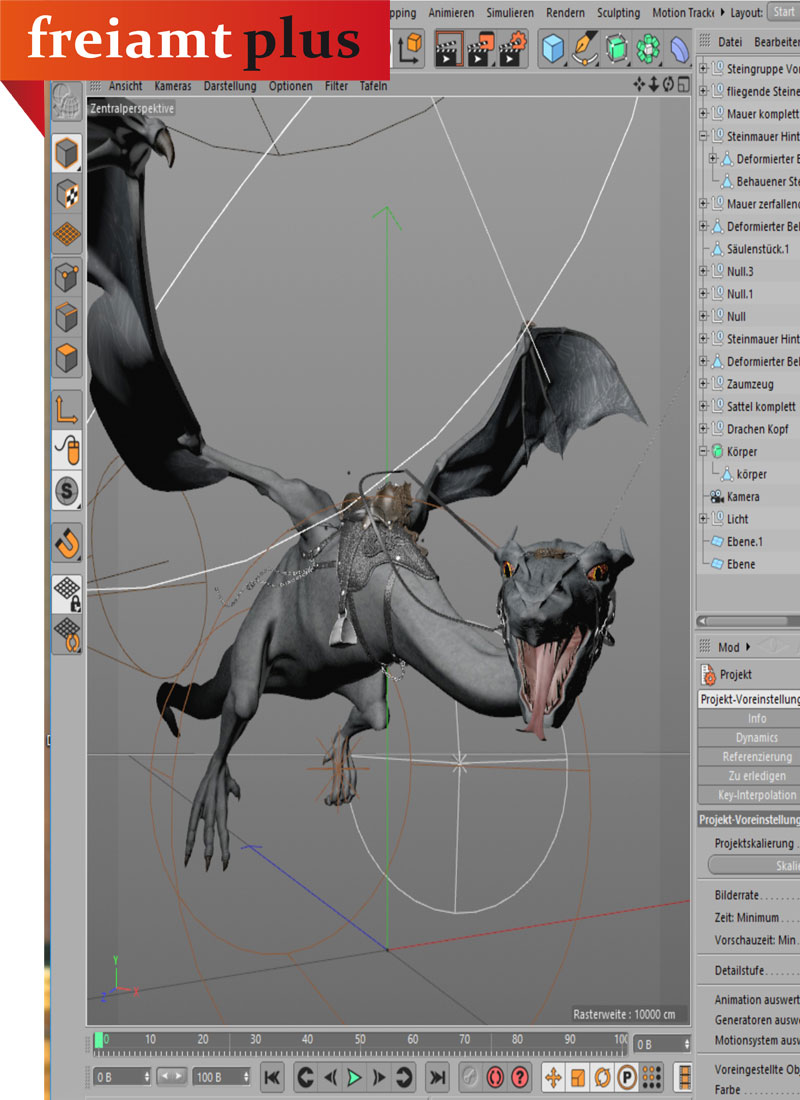Click the project scale button under Projektskalierung

[x=754, y=865]
